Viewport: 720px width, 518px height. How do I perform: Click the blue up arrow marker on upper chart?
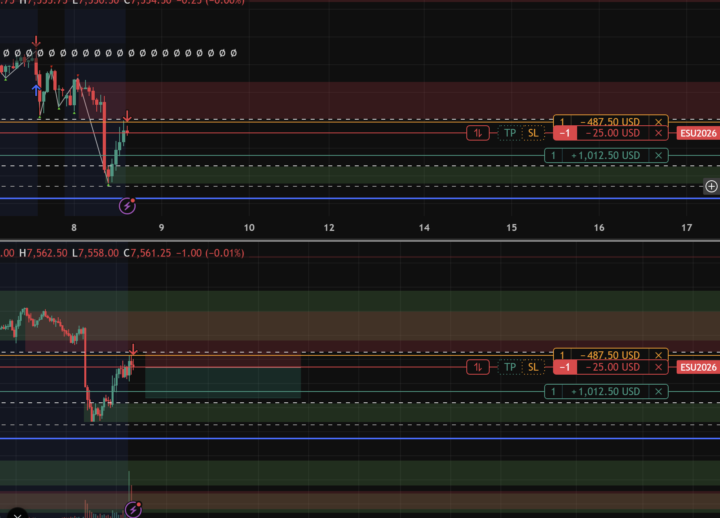(36, 90)
